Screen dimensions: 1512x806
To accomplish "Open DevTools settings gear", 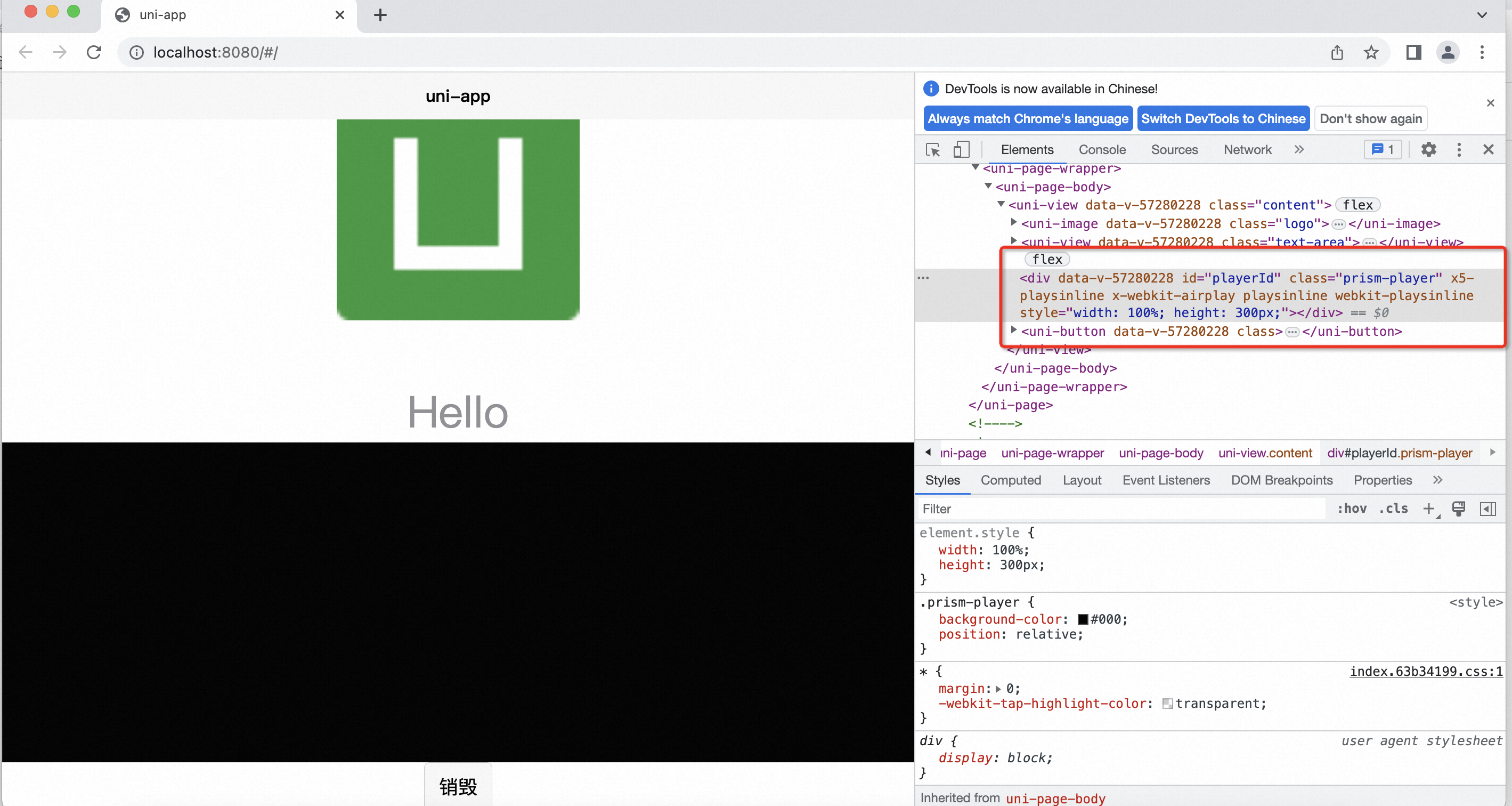I will tap(1428, 149).
